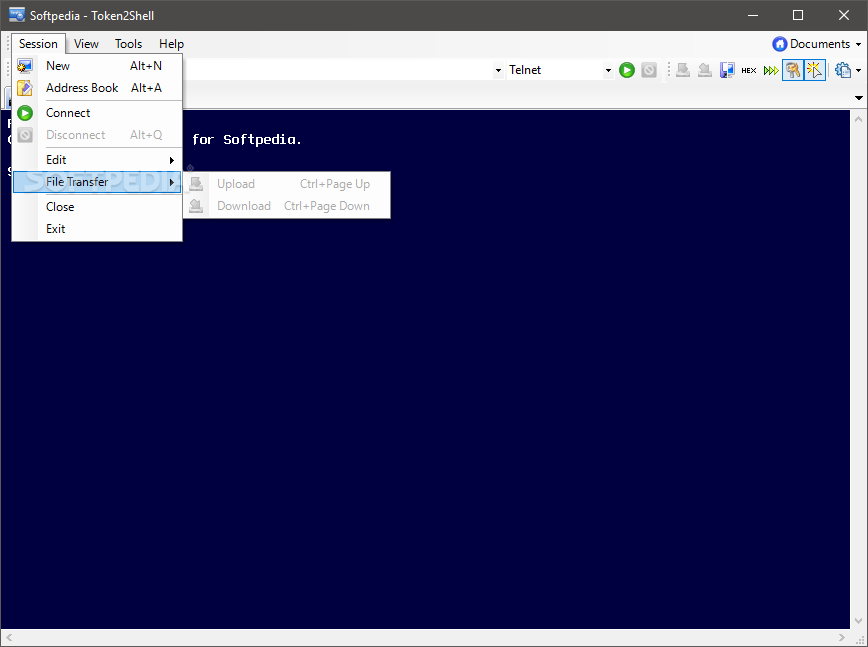868x647 pixels.
Task: Expand the Edit submenu
Action: click(97, 160)
